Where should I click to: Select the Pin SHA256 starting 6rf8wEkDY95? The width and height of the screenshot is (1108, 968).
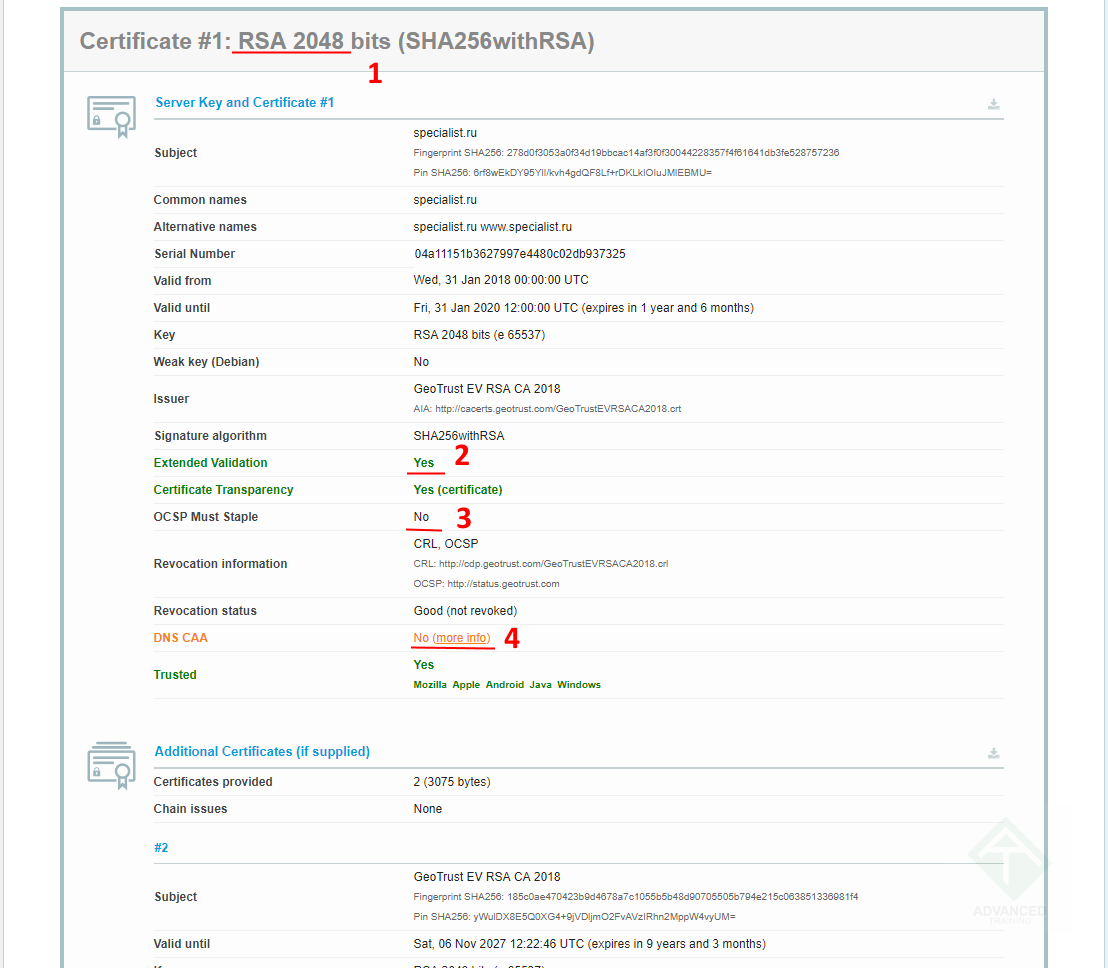[x=562, y=172]
